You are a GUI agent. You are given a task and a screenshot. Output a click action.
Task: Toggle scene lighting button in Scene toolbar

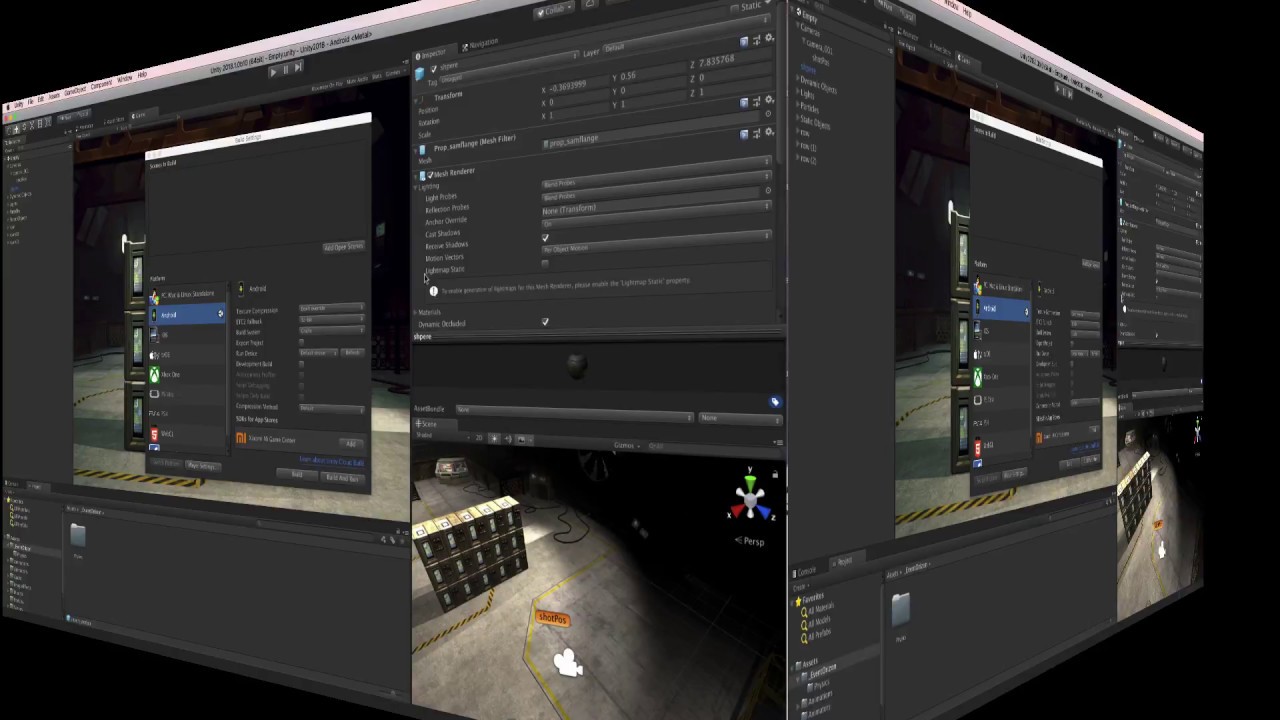pos(494,439)
